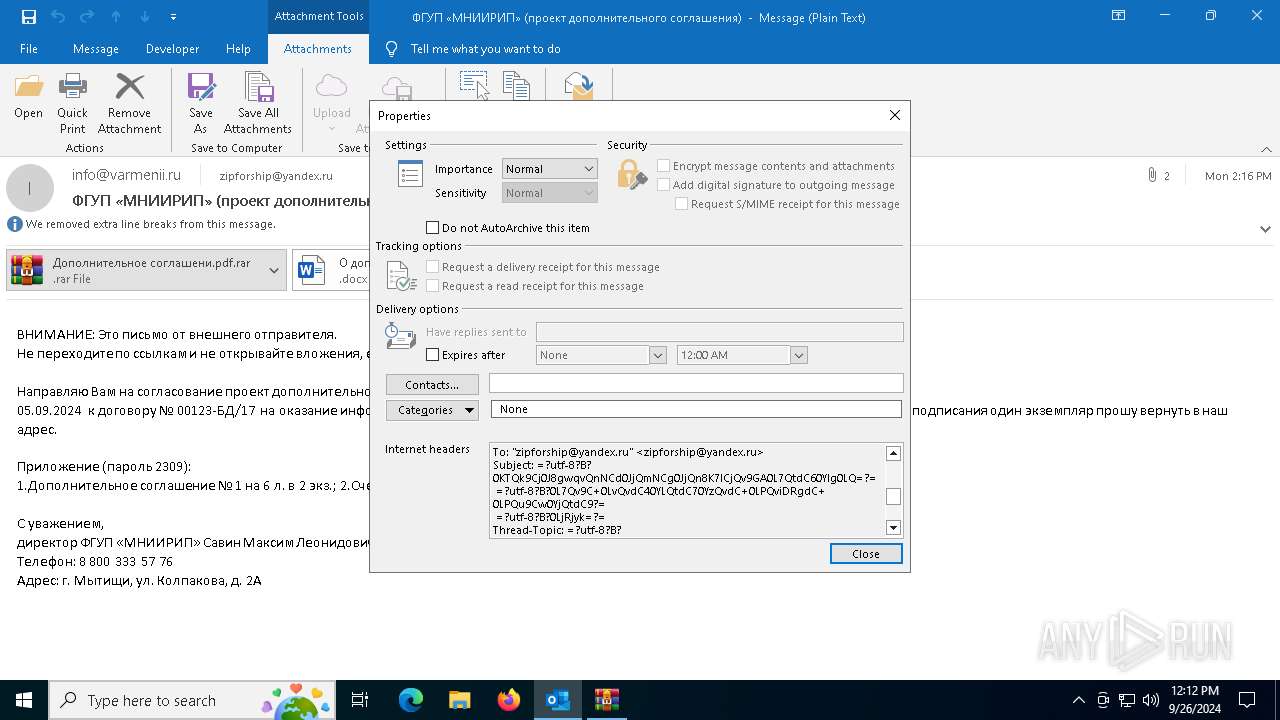The image size is (1280, 720).
Task: Launch Microsoft Edge from taskbar
Action: coord(411,700)
